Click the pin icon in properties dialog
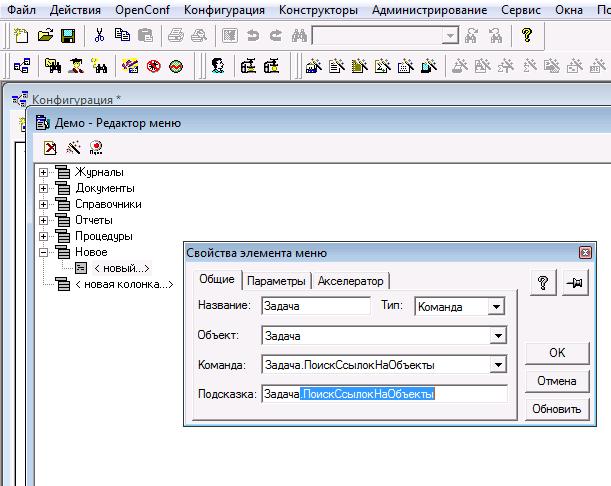The height and width of the screenshot is (486, 611). coord(575,283)
